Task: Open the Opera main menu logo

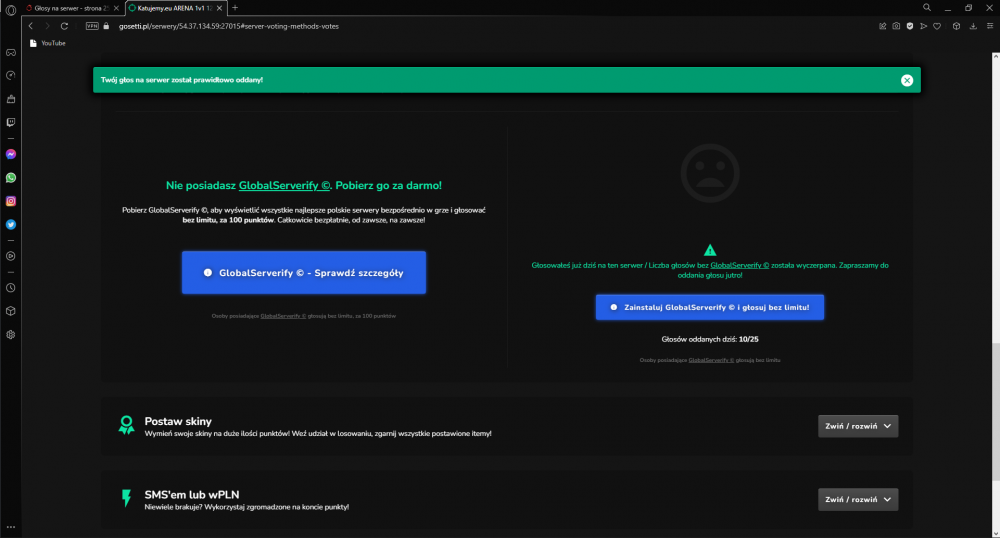Action: pyautogui.click(x=10, y=10)
